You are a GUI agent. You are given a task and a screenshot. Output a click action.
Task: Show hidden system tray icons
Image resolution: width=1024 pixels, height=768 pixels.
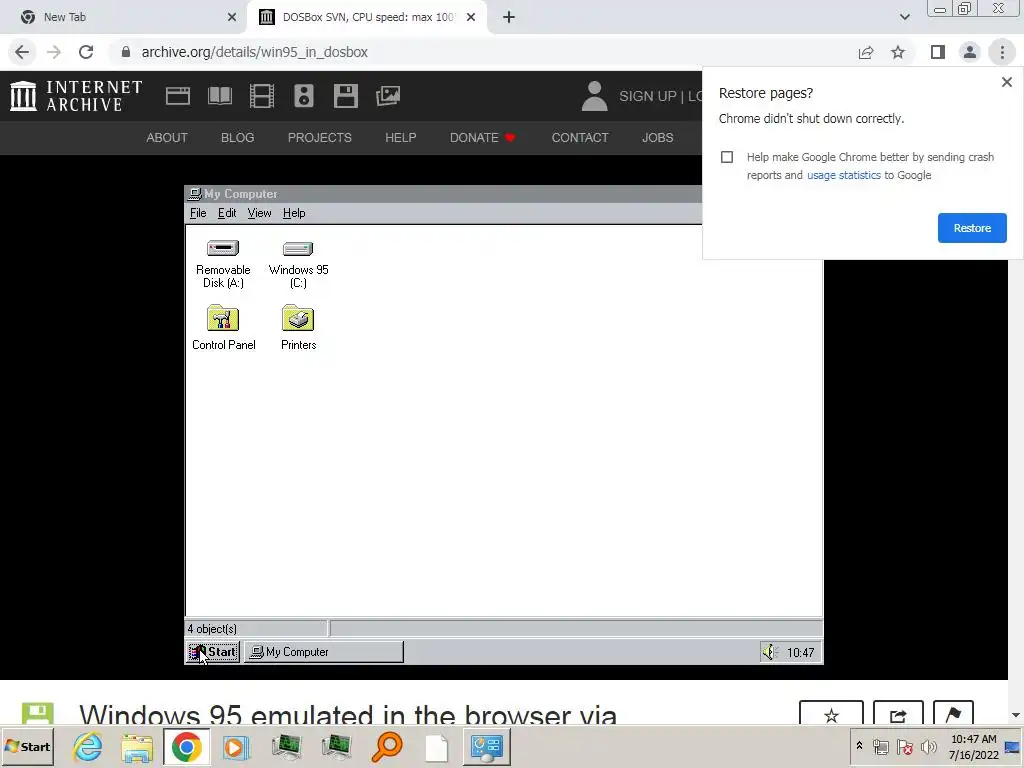tap(859, 746)
